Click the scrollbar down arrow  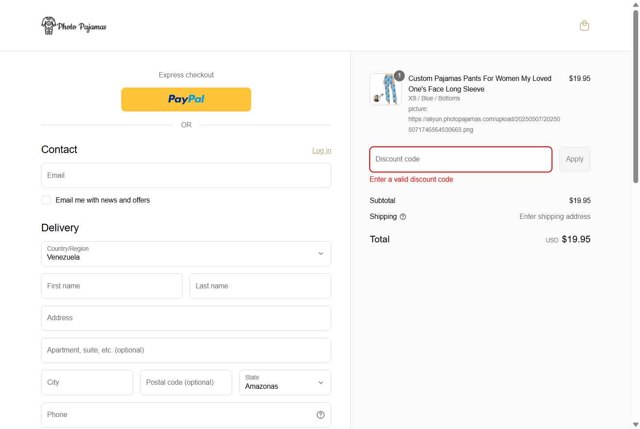[x=636, y=425]
